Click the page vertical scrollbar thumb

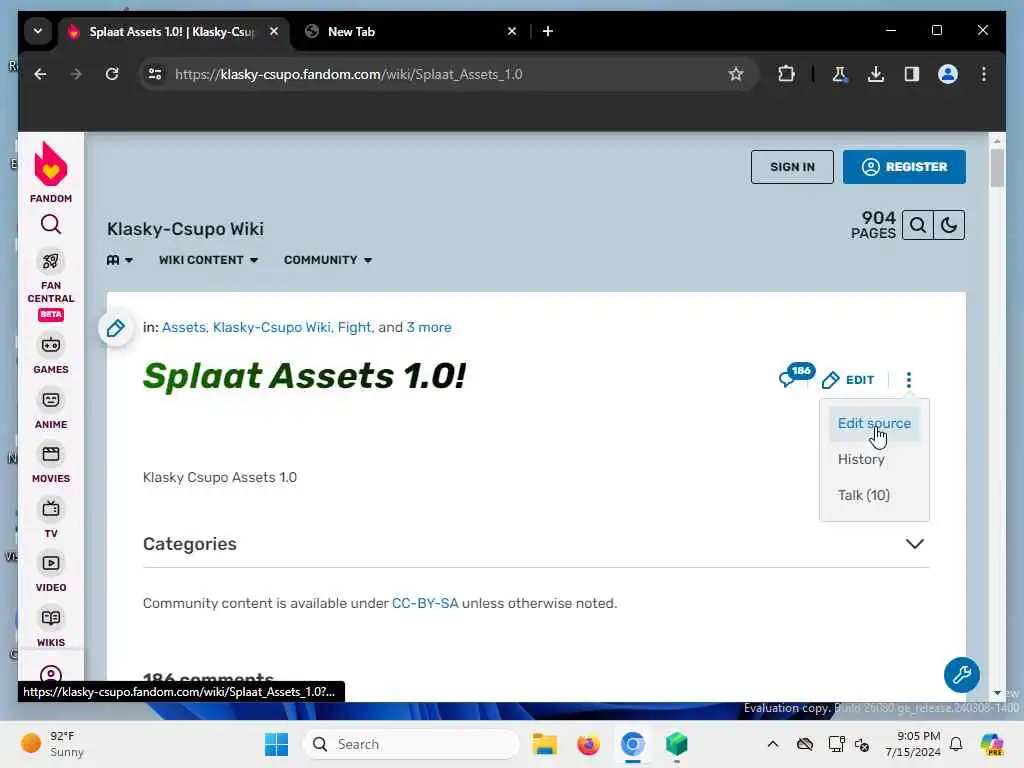tap(997, 168)
